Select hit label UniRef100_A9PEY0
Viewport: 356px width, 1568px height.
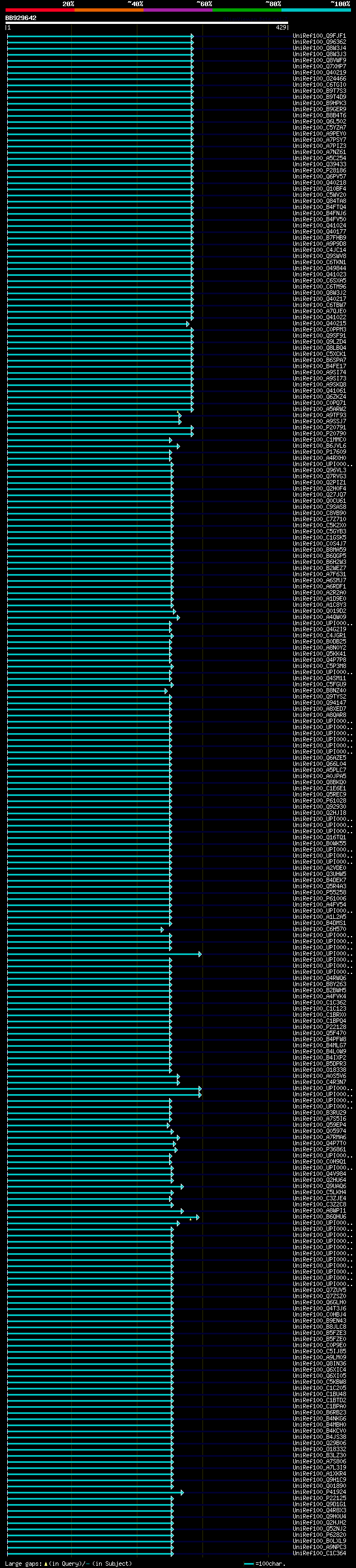coord(319,133)
